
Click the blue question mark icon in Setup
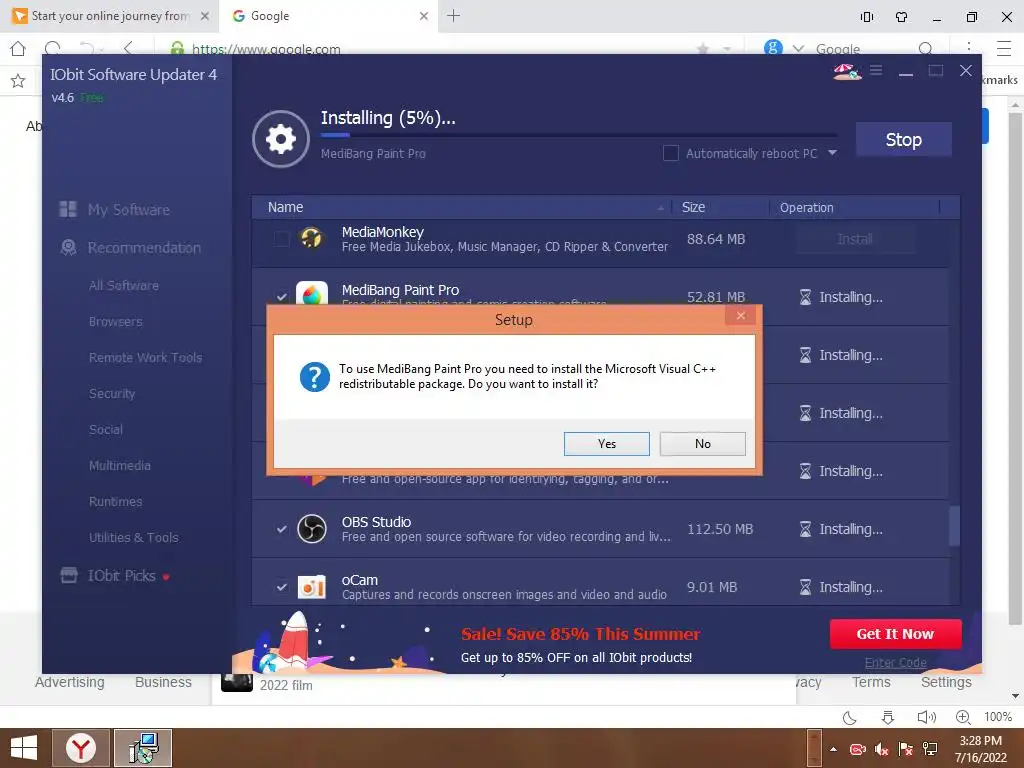coord(314,377)
